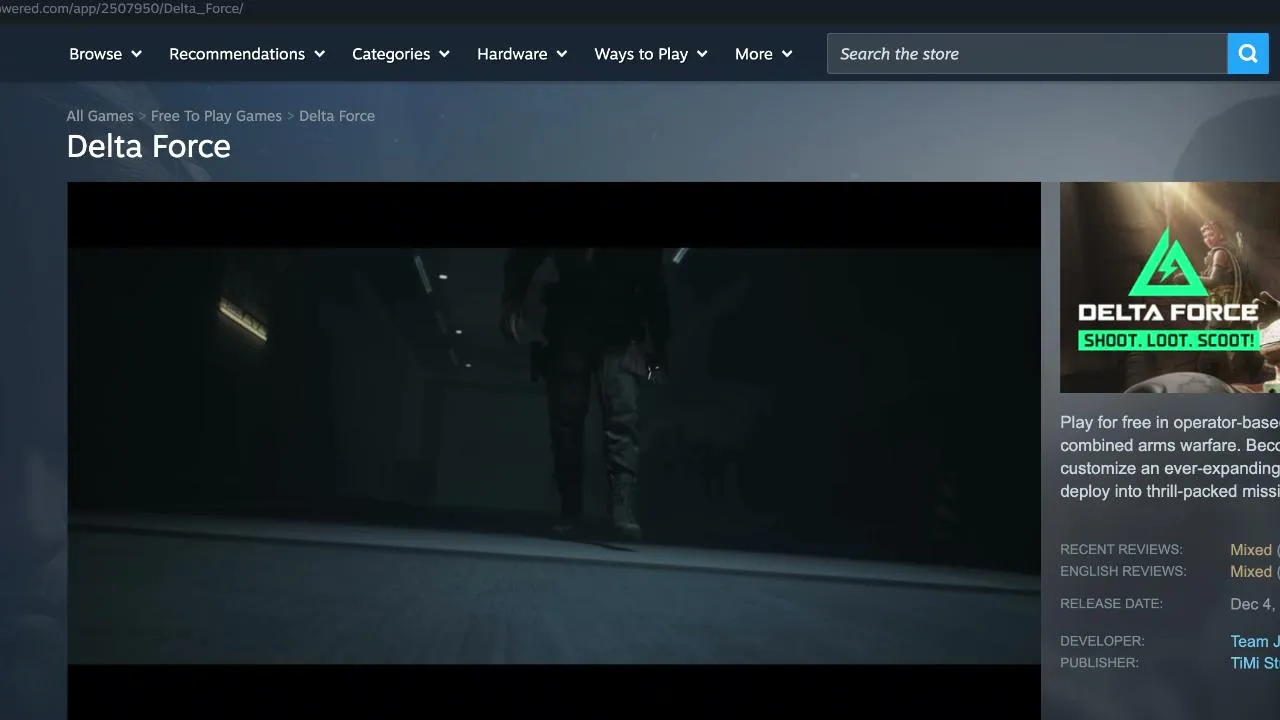Screen dimensions: 1280x720
Task: Open the Browse menu
Action: pos(106,54)
